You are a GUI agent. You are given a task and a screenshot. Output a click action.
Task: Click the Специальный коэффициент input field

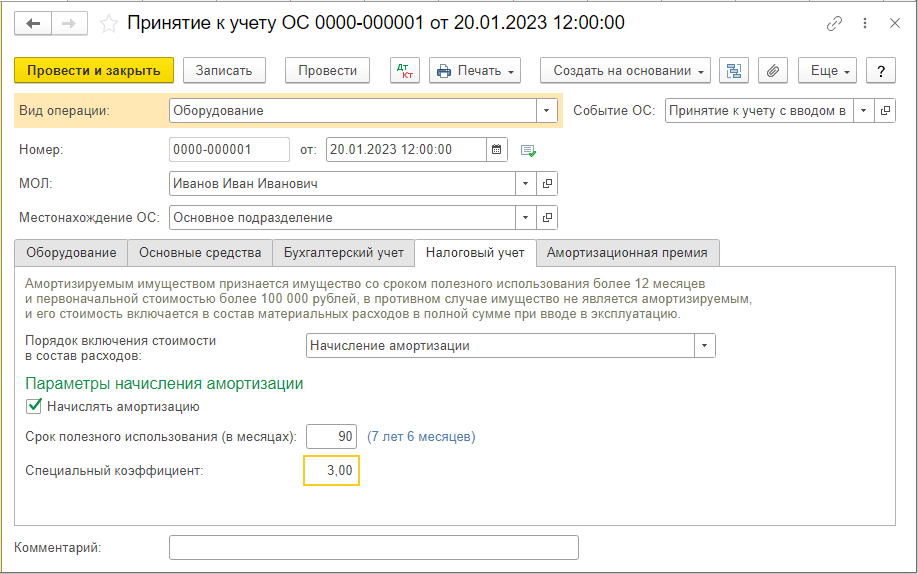(331, 470)
